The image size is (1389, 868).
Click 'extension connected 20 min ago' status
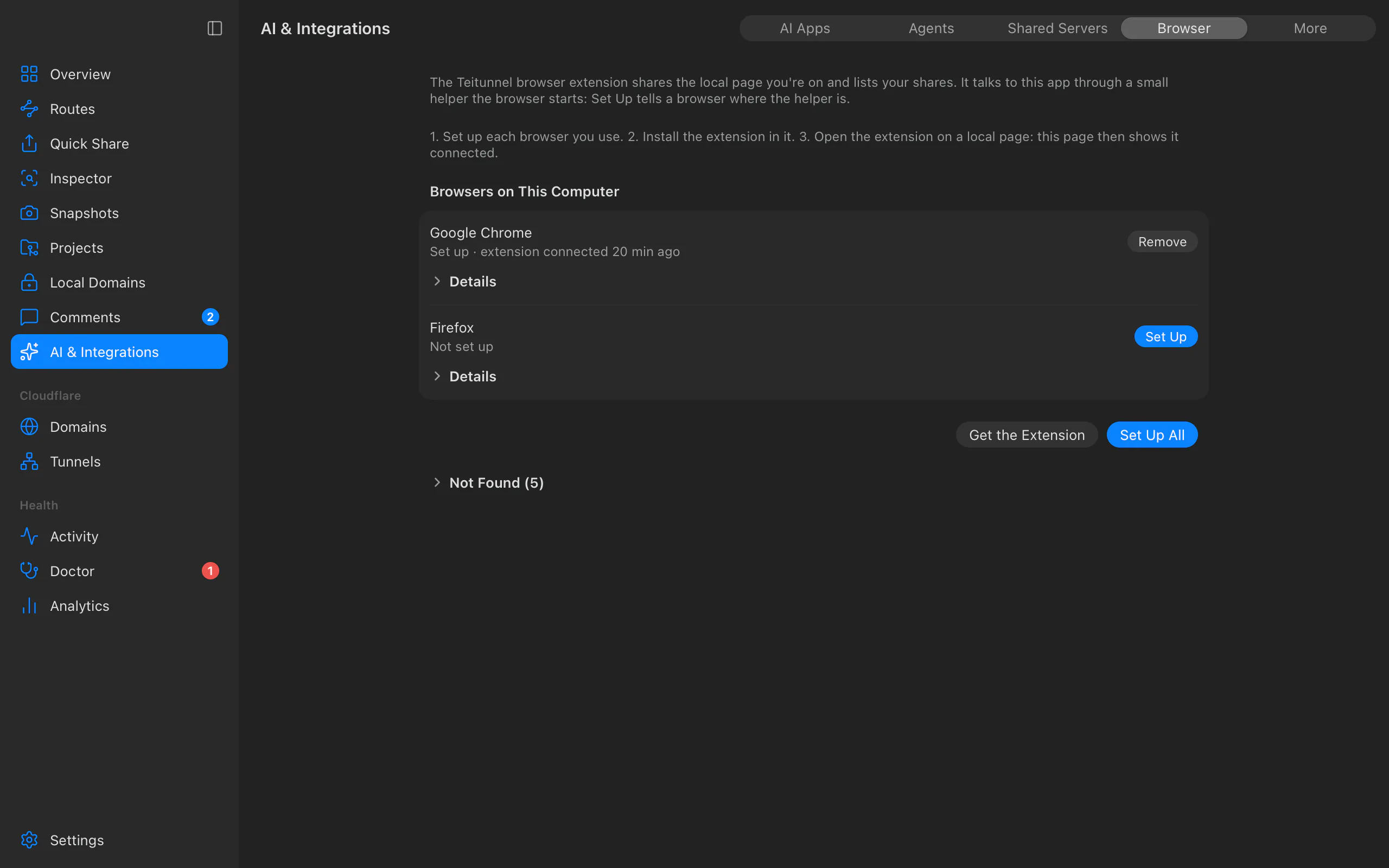coord(579,251)
